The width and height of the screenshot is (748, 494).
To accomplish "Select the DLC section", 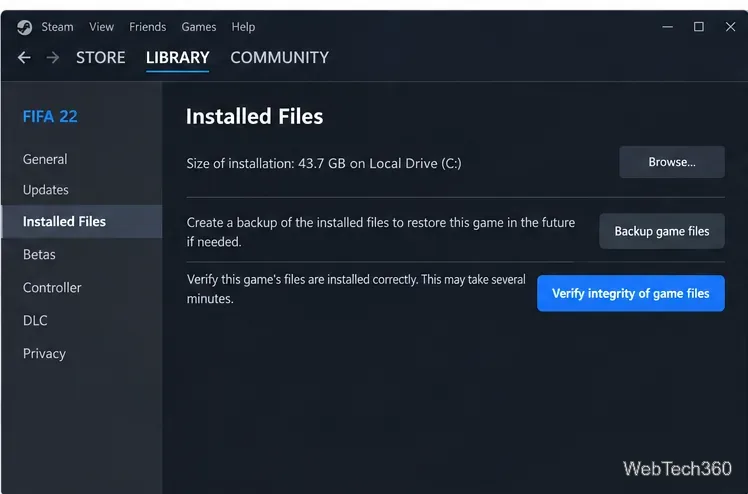I will tap(35, 320).
